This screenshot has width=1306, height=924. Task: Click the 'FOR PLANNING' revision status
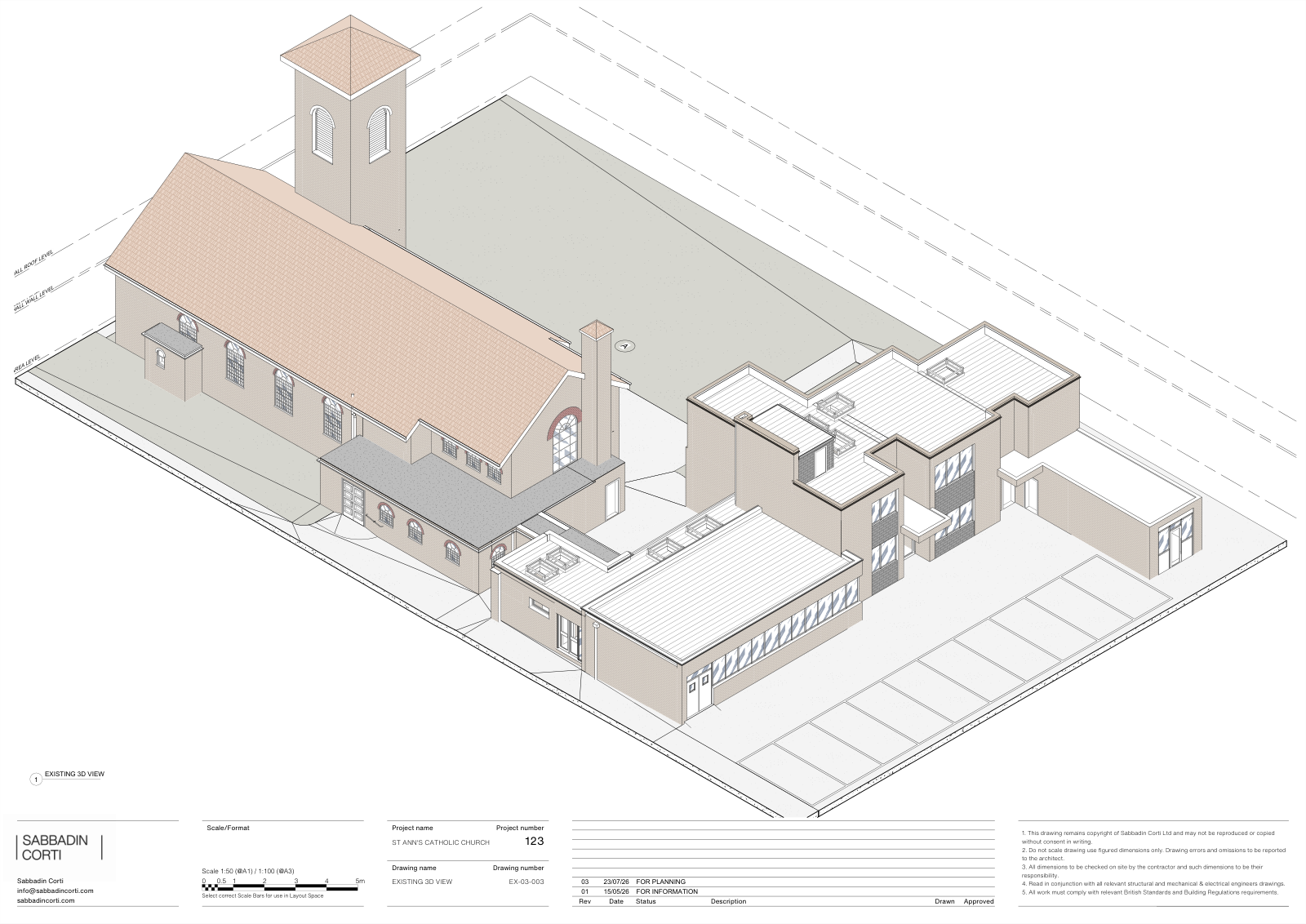(x=661, y=882)
